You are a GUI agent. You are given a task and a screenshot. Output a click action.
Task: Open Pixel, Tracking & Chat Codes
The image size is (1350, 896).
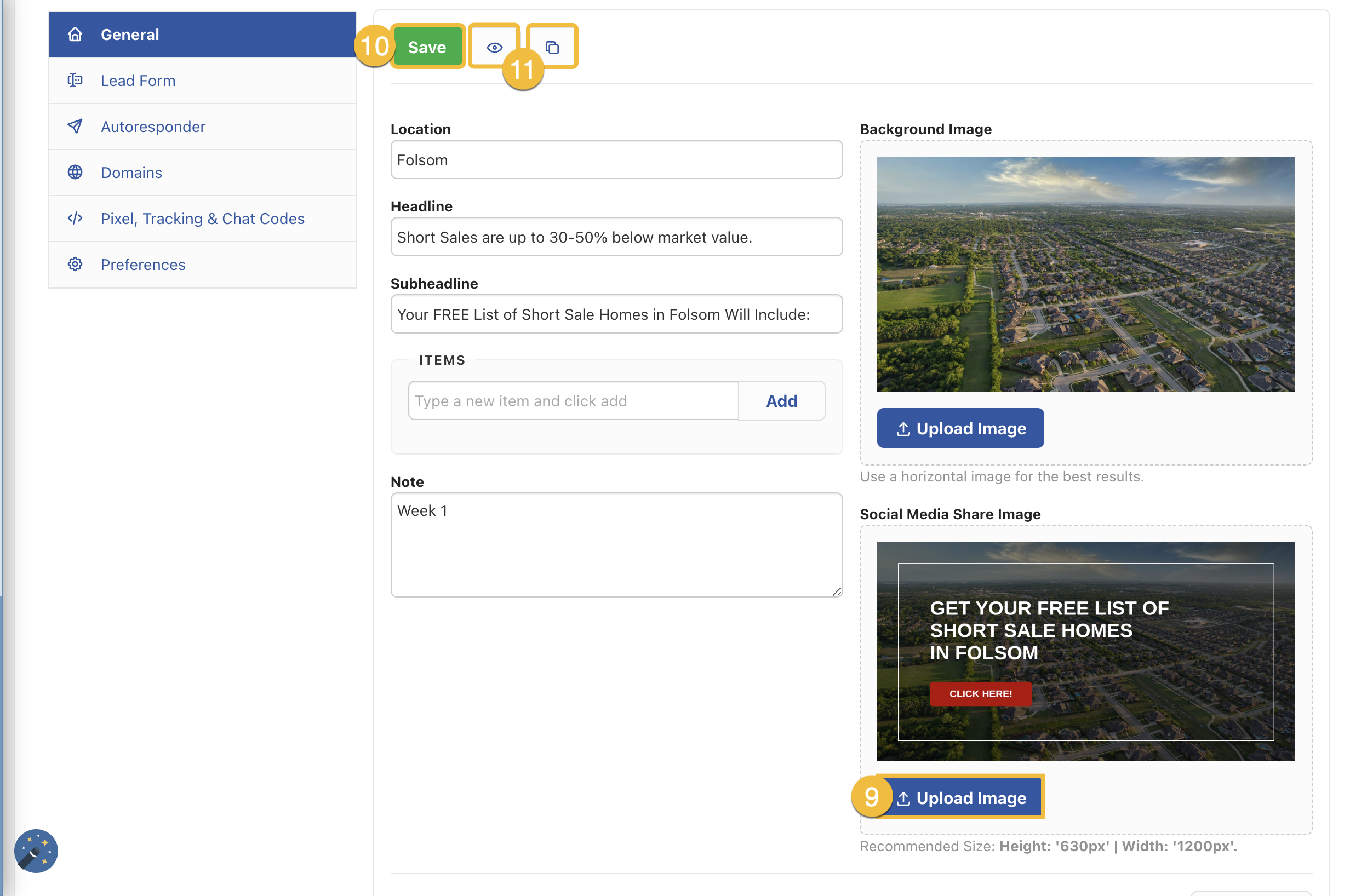click(x=202, y=219)
